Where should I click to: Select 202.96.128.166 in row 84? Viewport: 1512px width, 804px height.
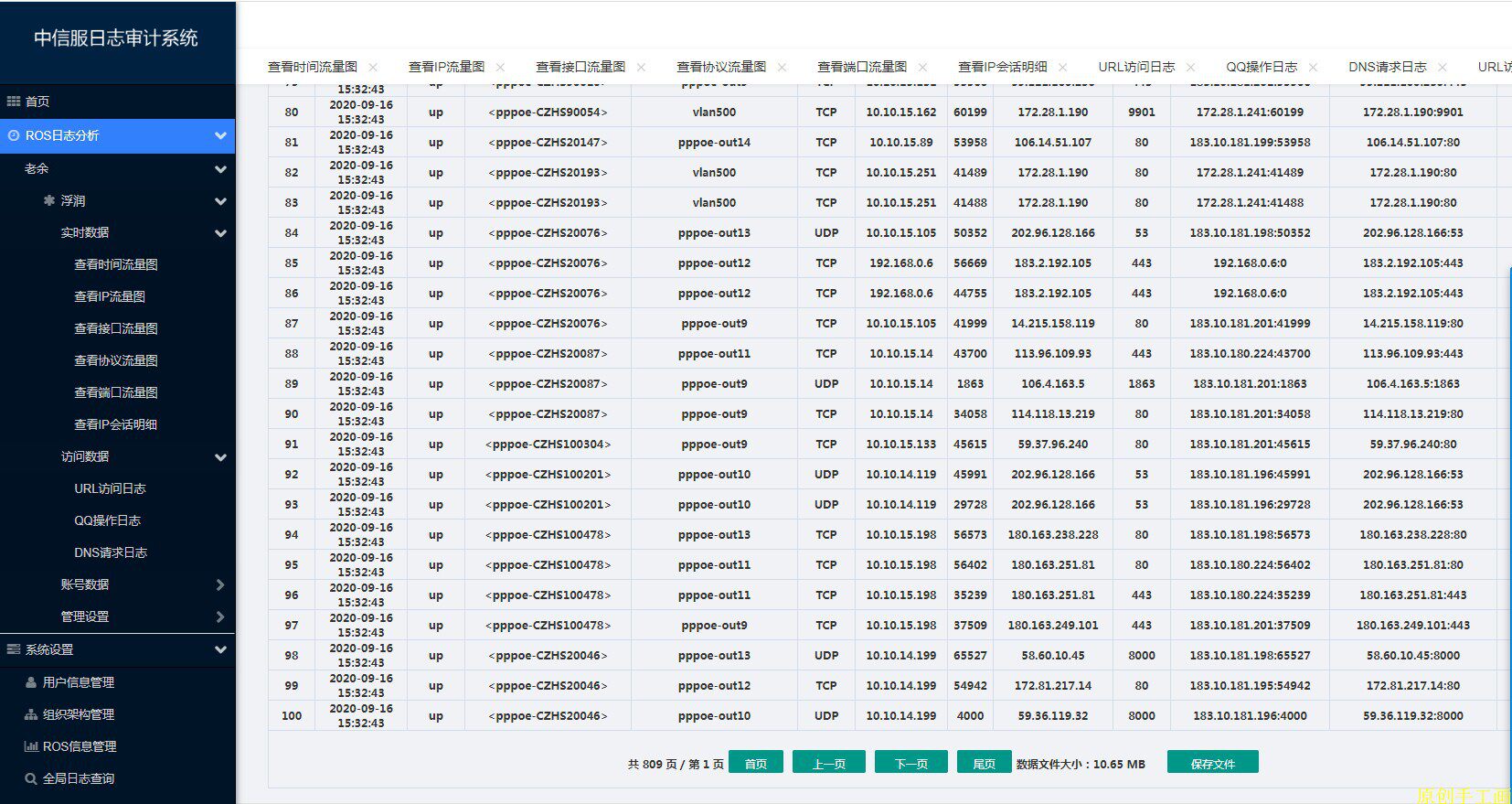(1053, 233)
